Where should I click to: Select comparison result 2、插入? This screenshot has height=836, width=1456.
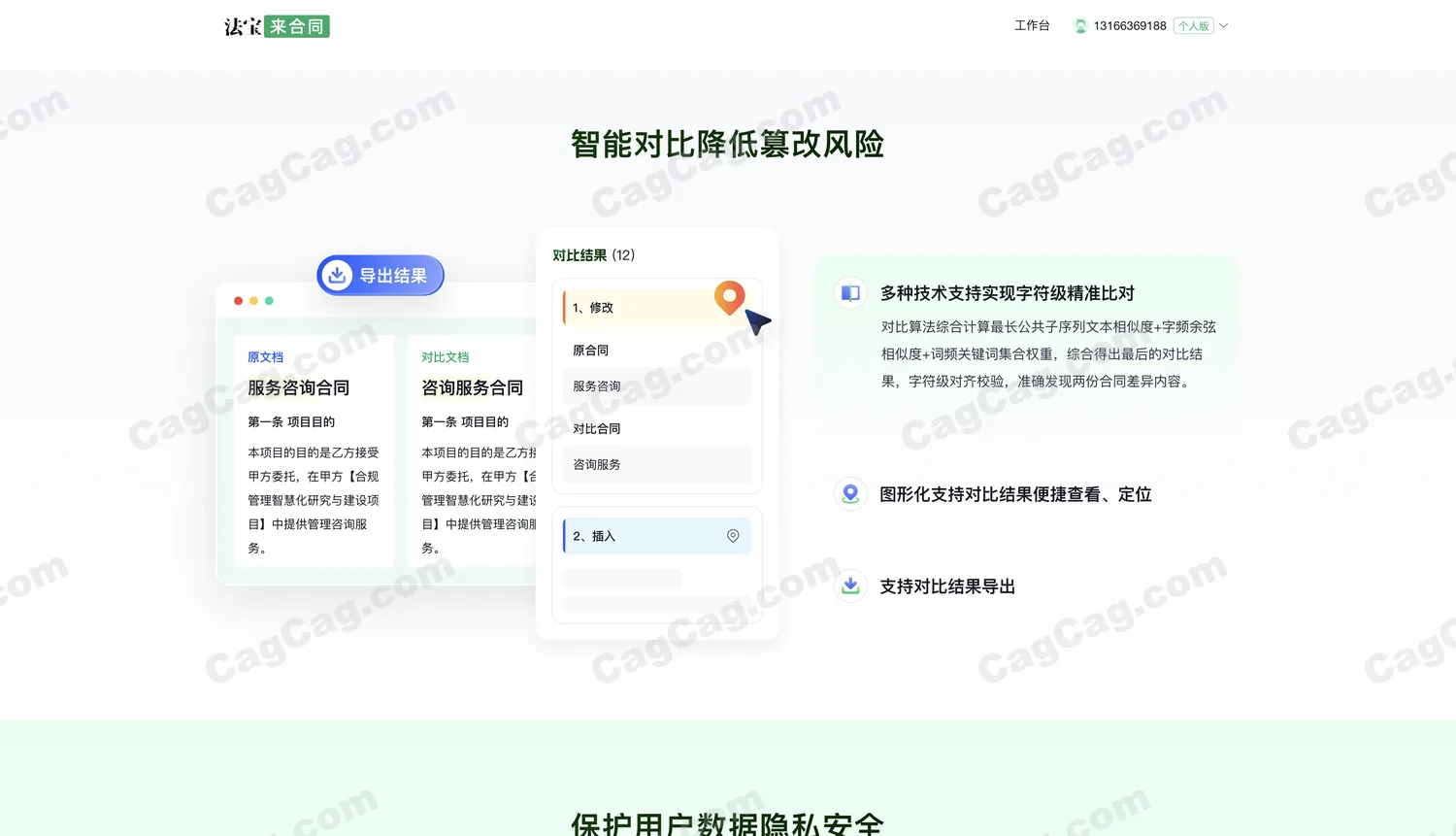coord(657,536)
